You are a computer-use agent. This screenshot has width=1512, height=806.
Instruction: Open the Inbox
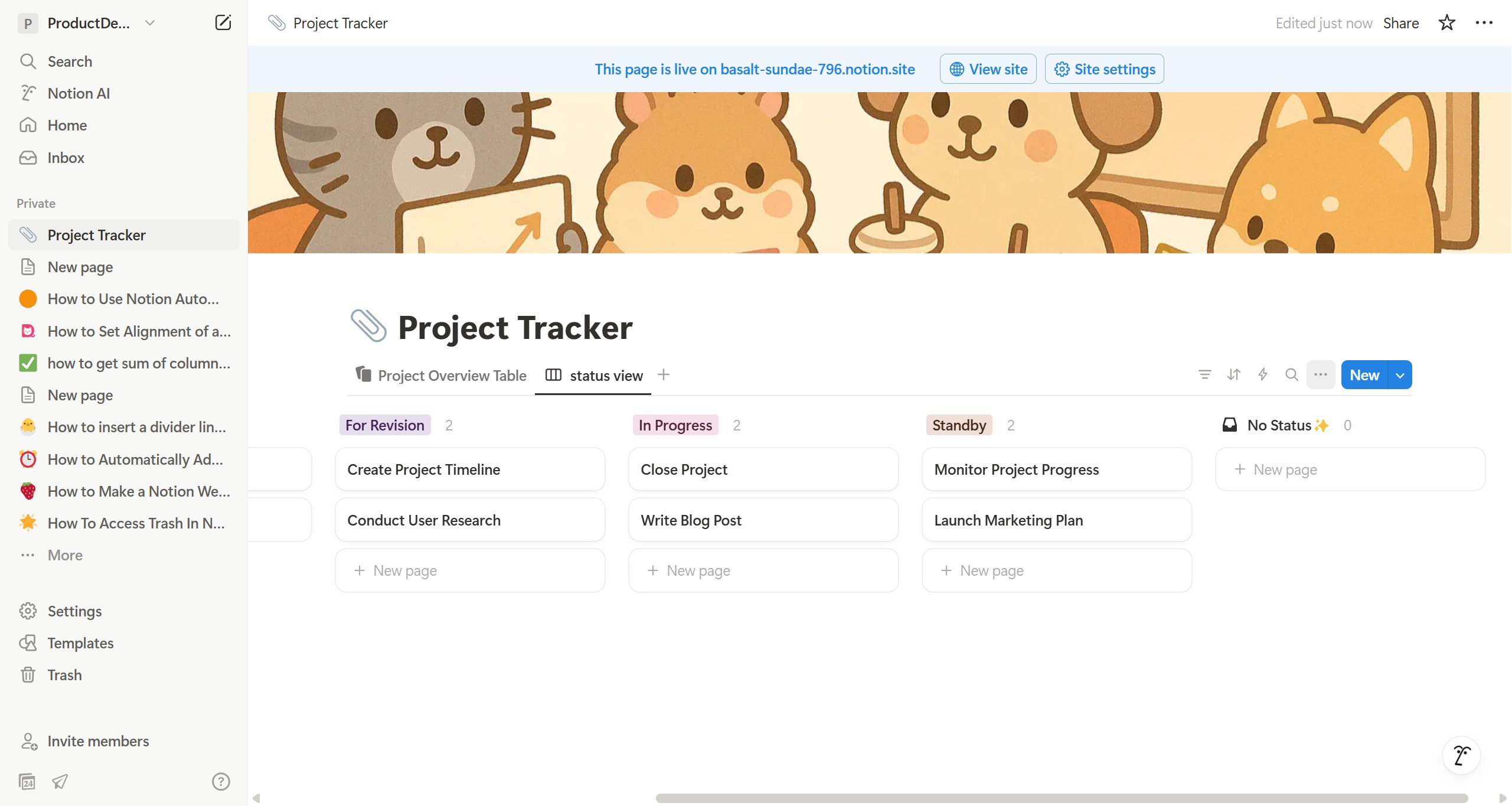(x=124, y=158)
